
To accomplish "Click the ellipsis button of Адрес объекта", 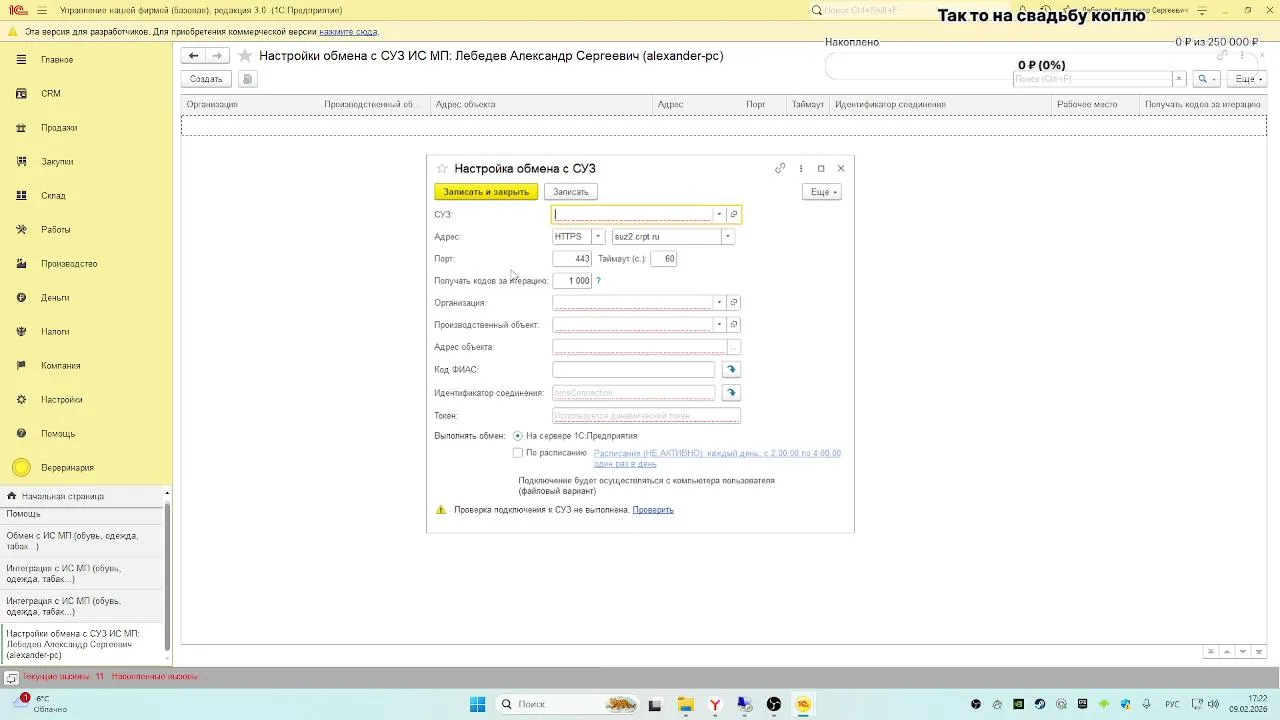I will point(734,347).
